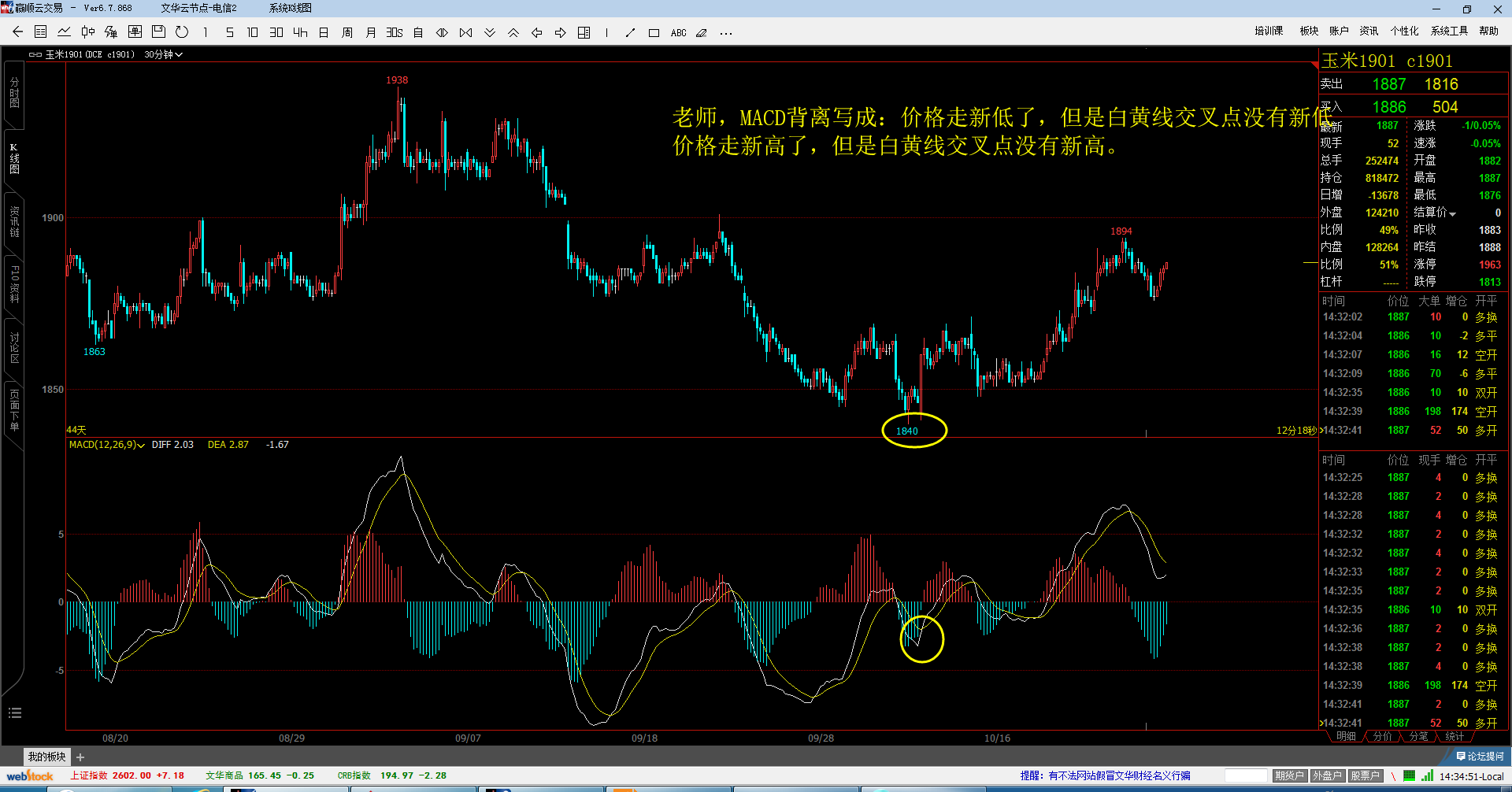Click the 期货户 account button
Image resolution: width=1512 pixels, height=792 pixels.
coord(1289,775)
